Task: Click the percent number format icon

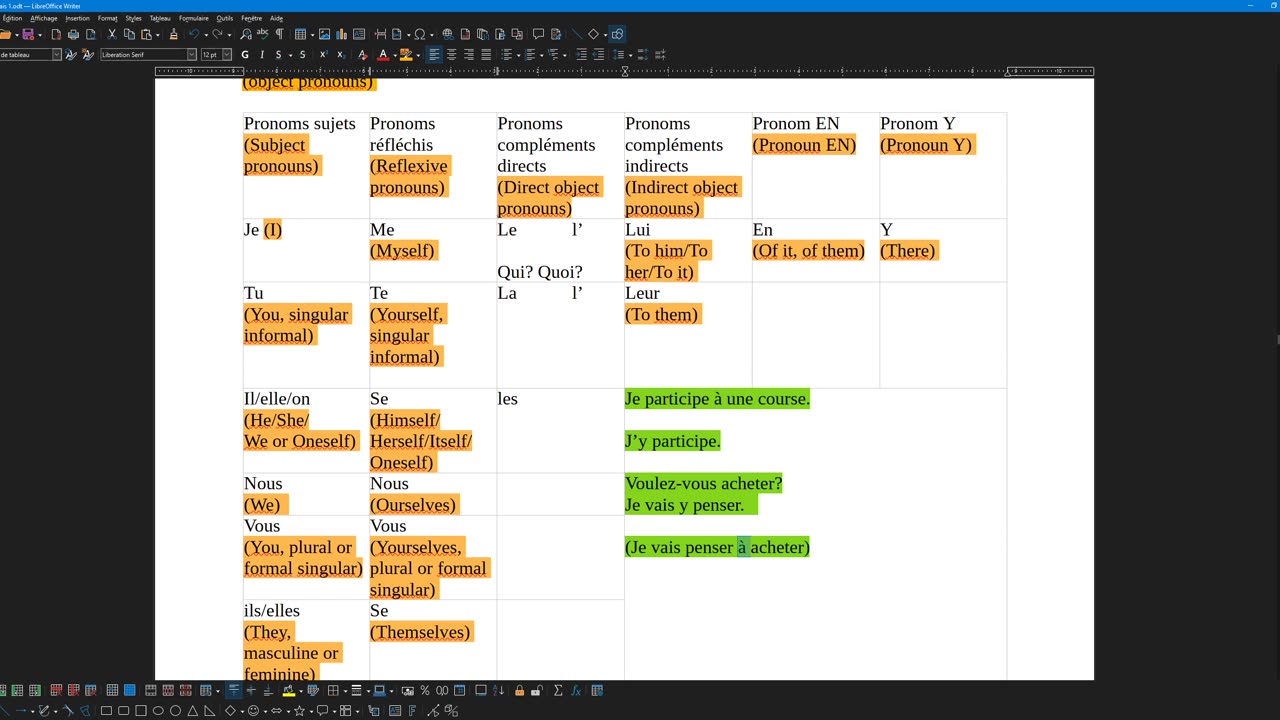Action: [425, 691]
